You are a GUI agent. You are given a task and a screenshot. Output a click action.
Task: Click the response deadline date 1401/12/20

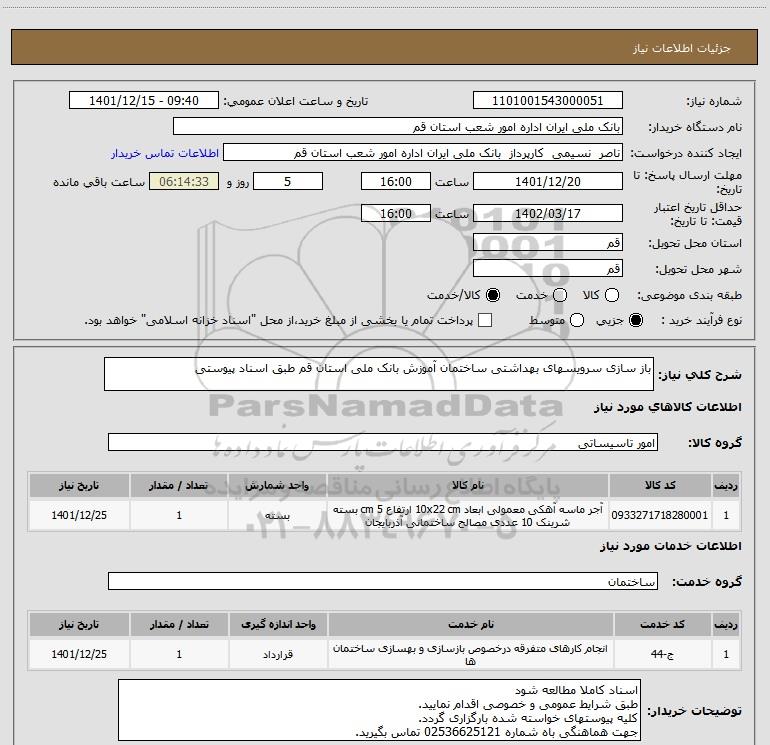(x=548, y=181)
